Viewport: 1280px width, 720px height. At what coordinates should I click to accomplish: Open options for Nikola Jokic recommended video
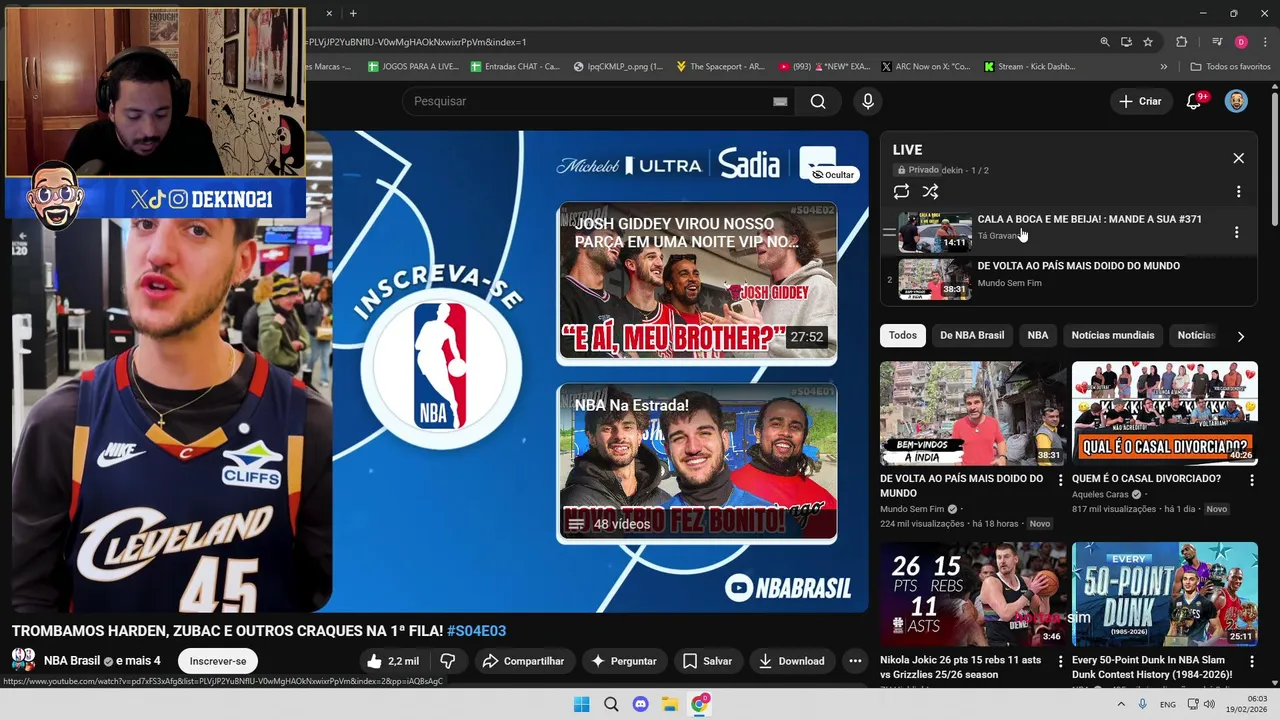coord(1061,661)
